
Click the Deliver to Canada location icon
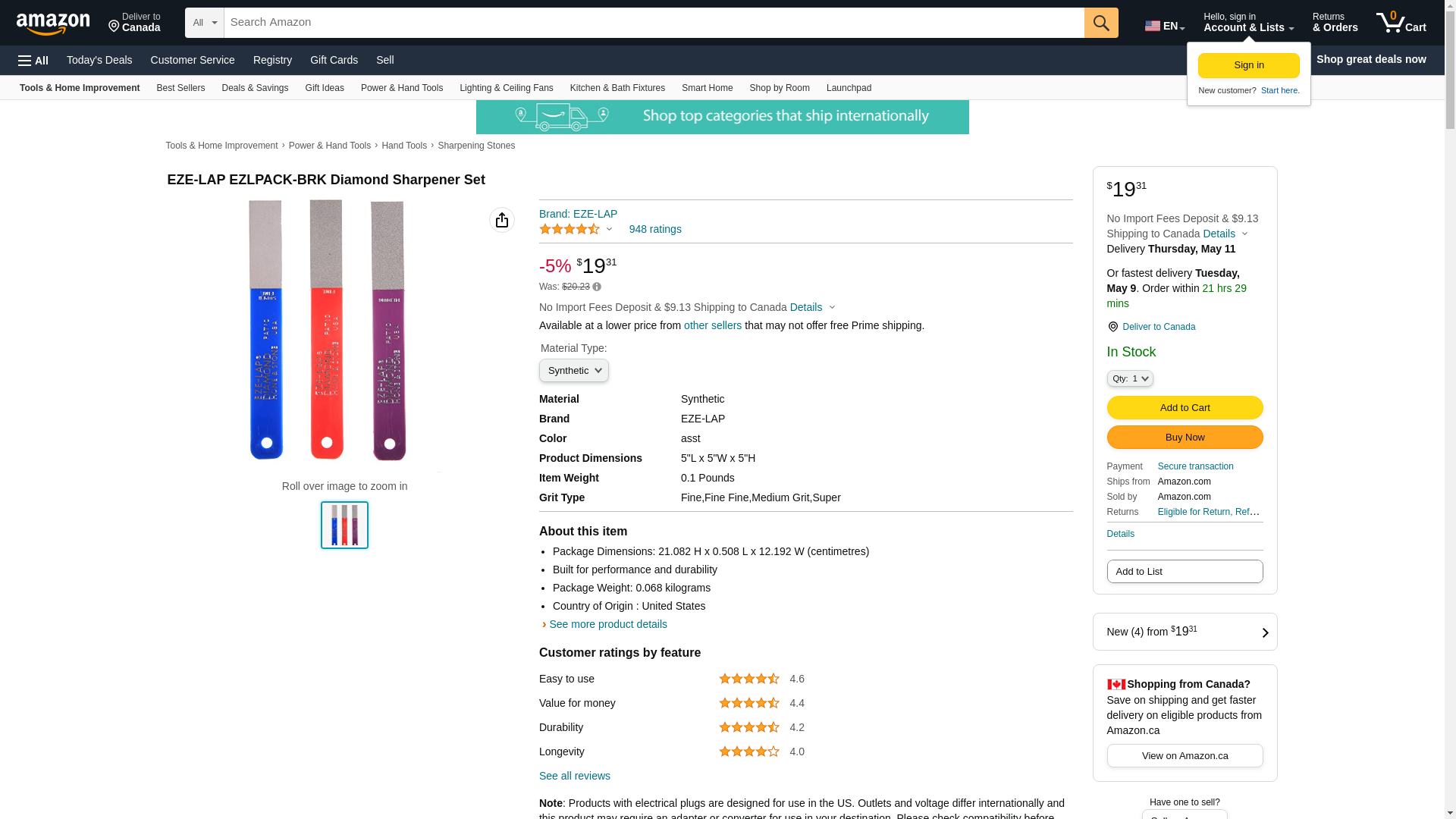click(1112, 327)
